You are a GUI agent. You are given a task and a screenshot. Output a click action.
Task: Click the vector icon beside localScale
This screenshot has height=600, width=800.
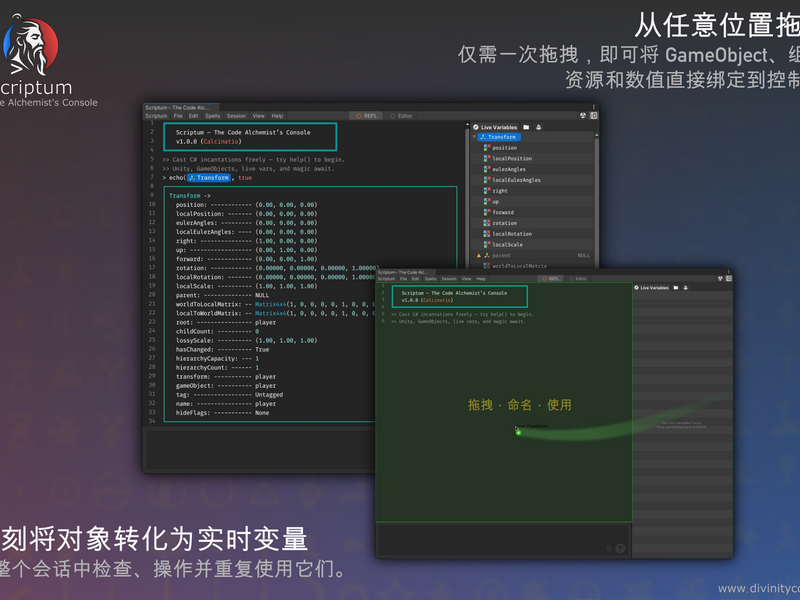487,244
